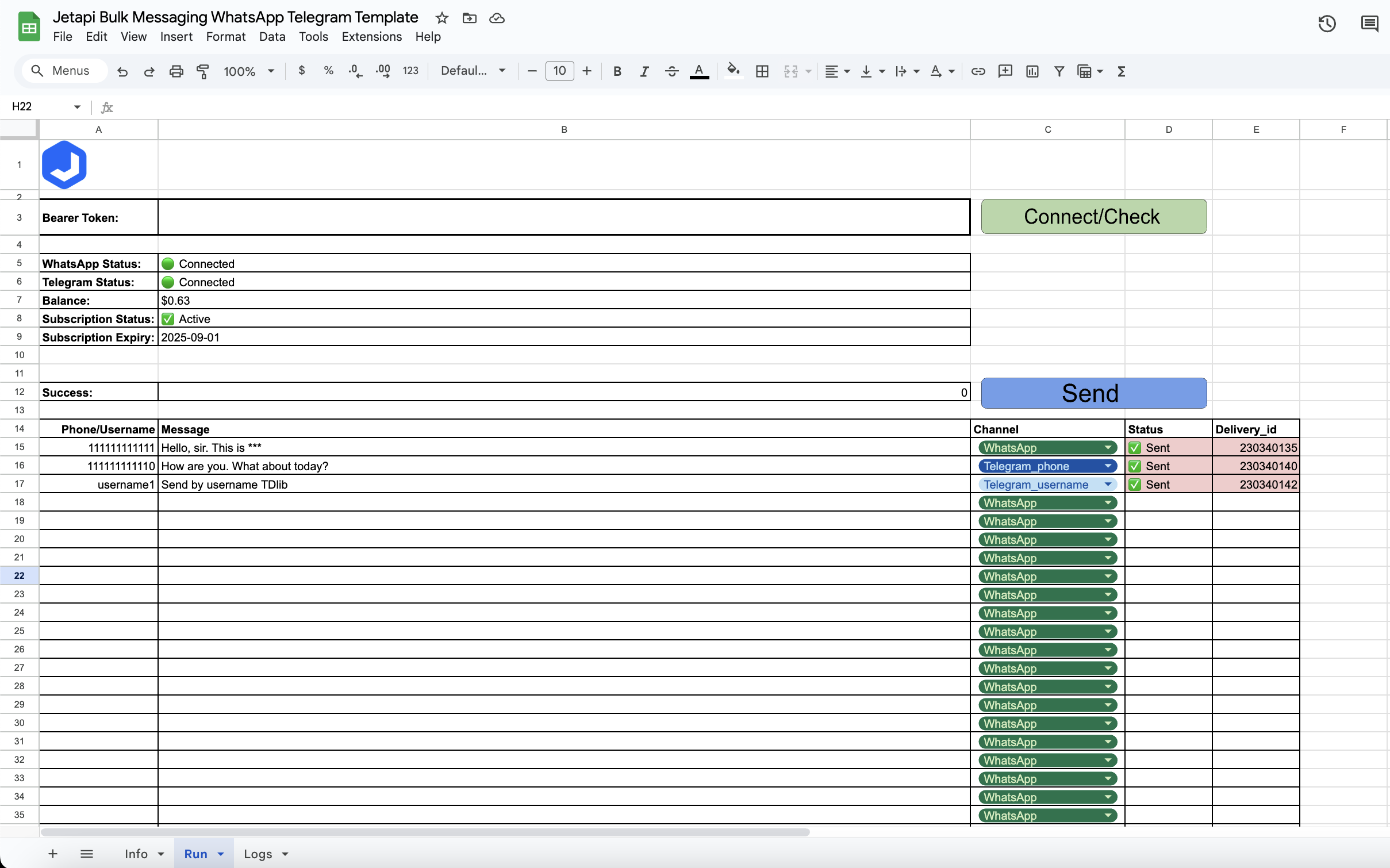The image size is (1390, 868).
Task: Toggle strikethrough formatting
Action: [x=671, y=71]
